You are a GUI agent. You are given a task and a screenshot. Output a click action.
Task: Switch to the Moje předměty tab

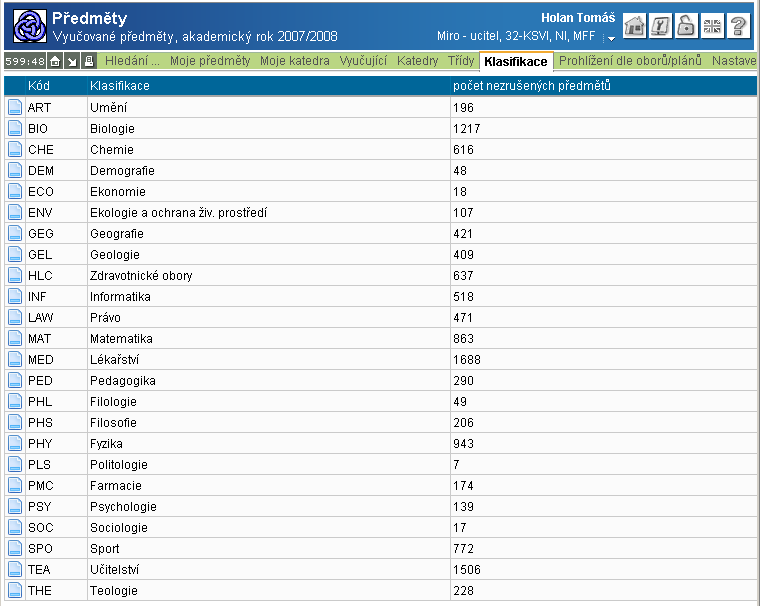[x=210, y=62]
